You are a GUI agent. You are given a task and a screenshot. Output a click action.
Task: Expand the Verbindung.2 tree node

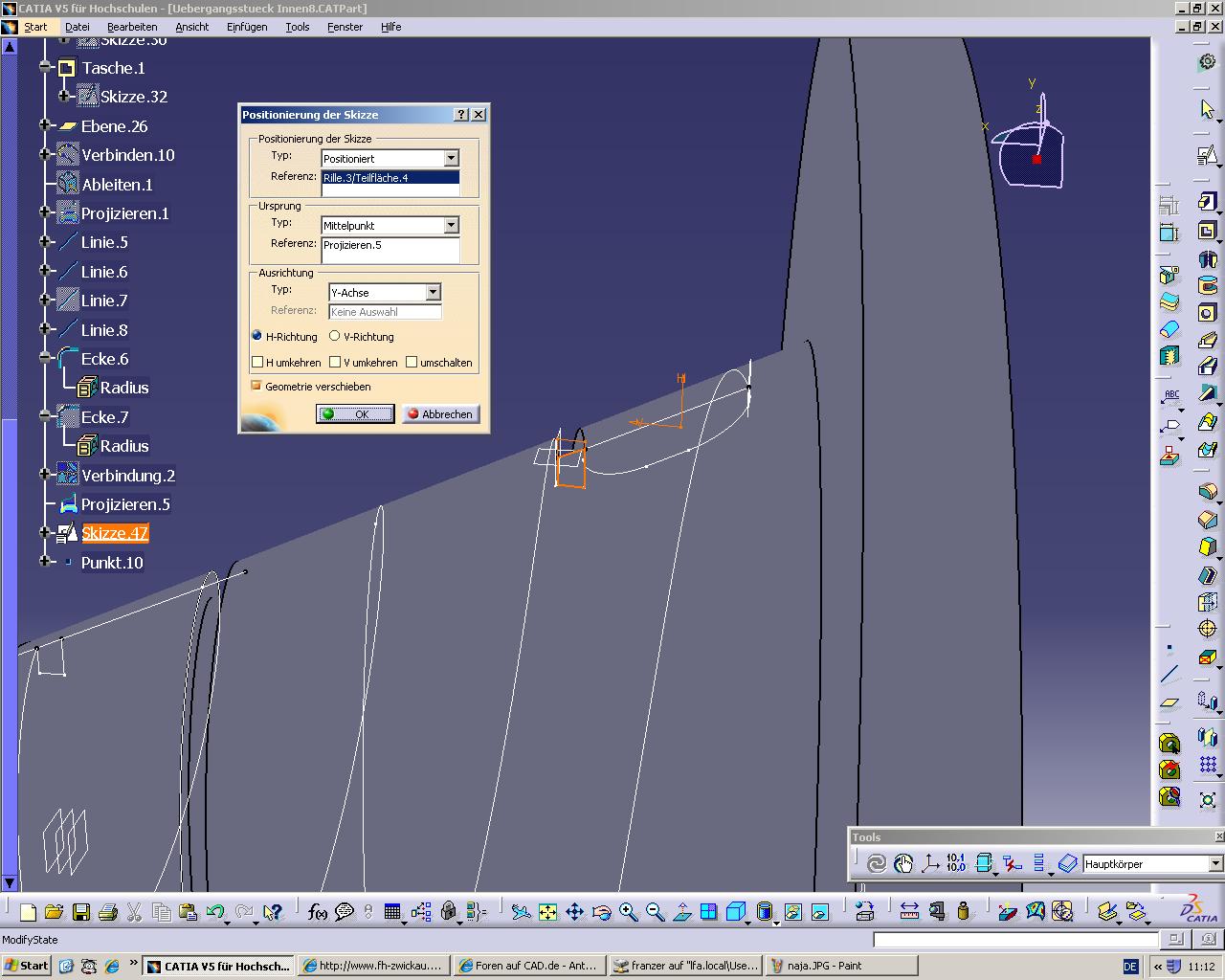45,475
